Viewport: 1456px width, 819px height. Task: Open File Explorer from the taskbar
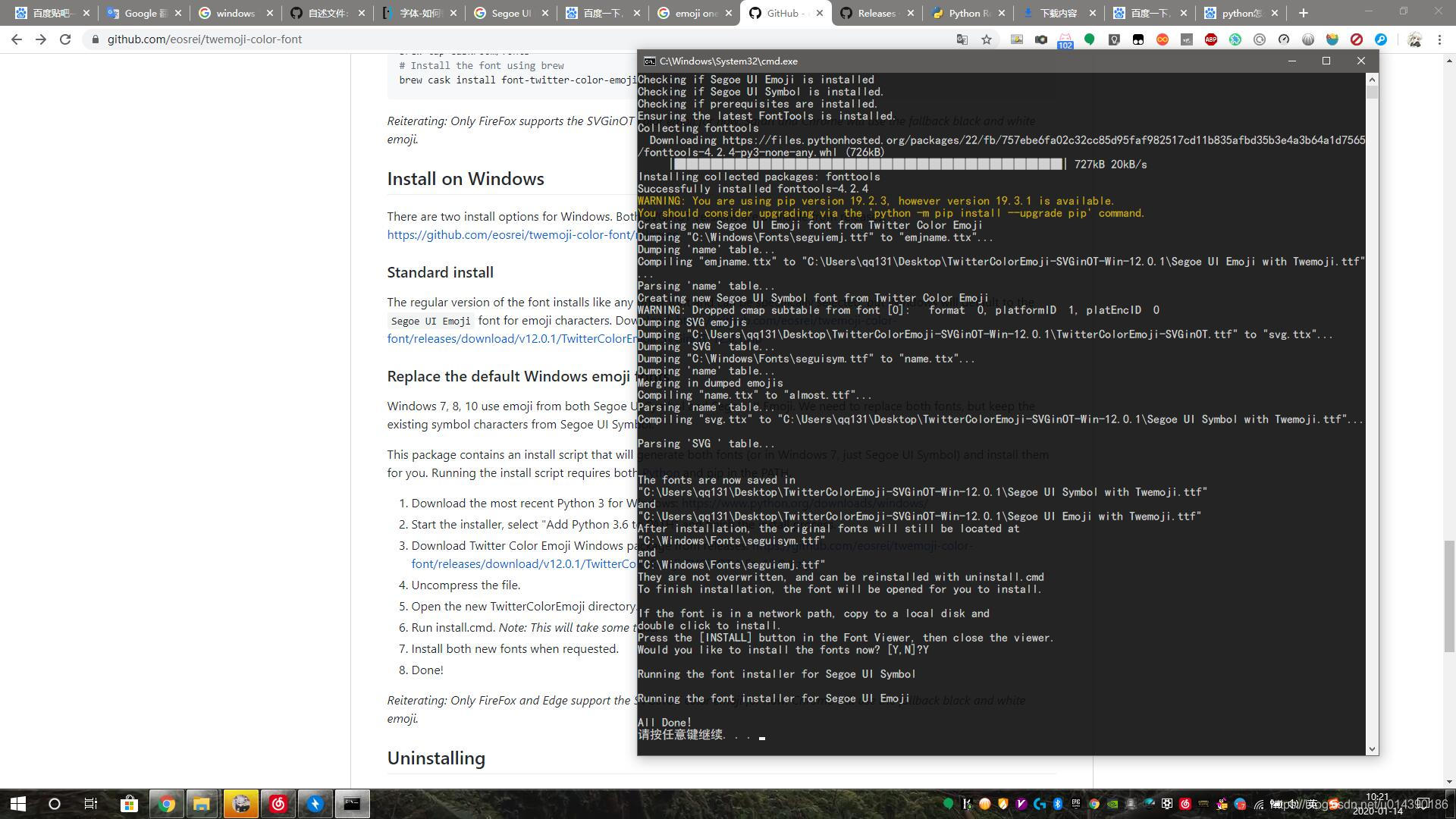click(202, 804)
